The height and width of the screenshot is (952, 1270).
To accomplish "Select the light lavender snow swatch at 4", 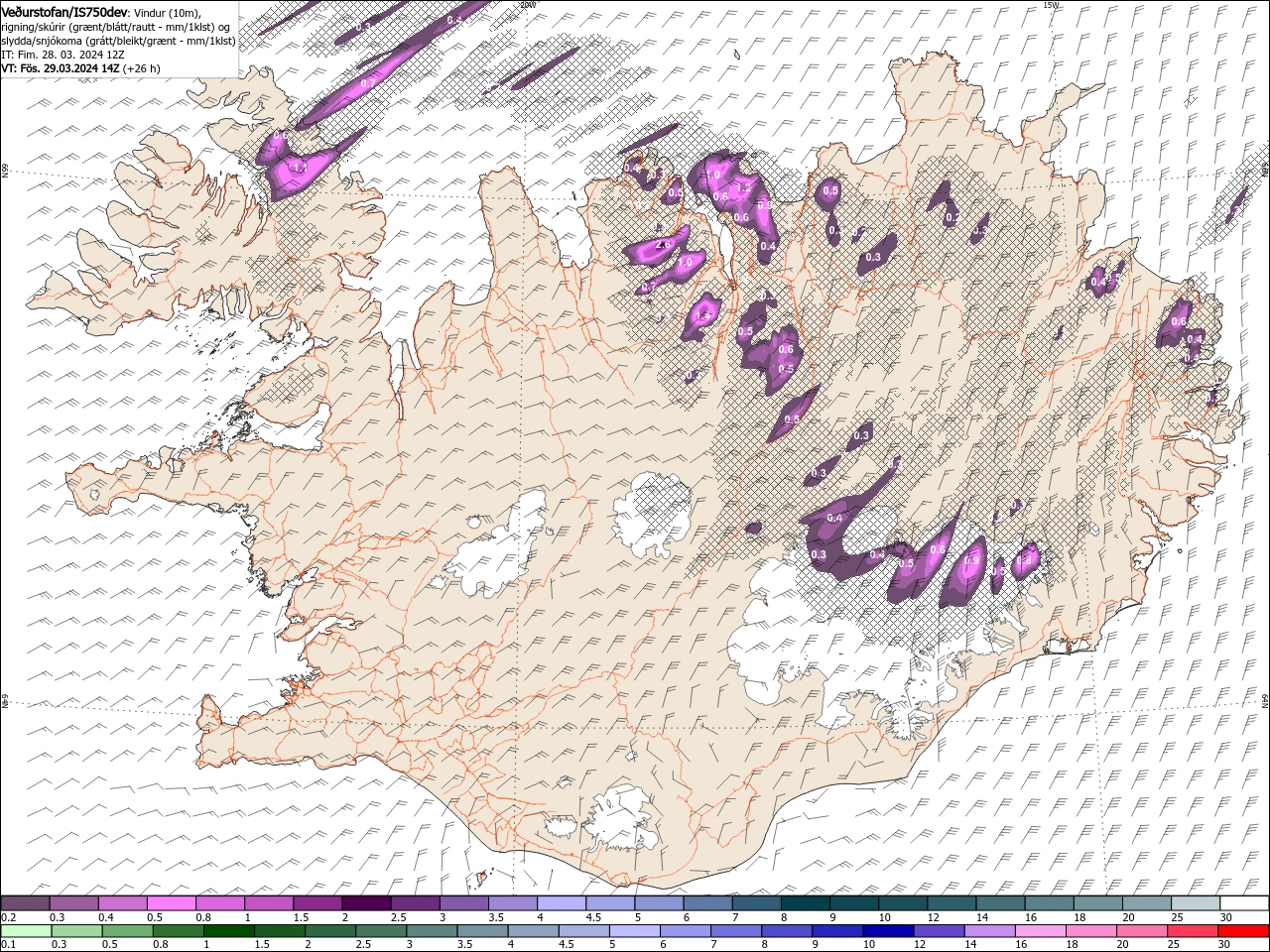I will pos(560,903).
